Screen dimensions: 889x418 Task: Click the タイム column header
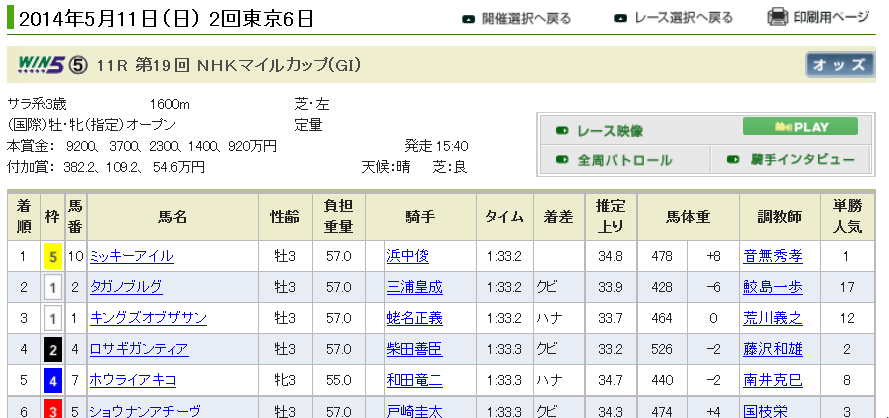pyautogui.click(x=505, y=216)
